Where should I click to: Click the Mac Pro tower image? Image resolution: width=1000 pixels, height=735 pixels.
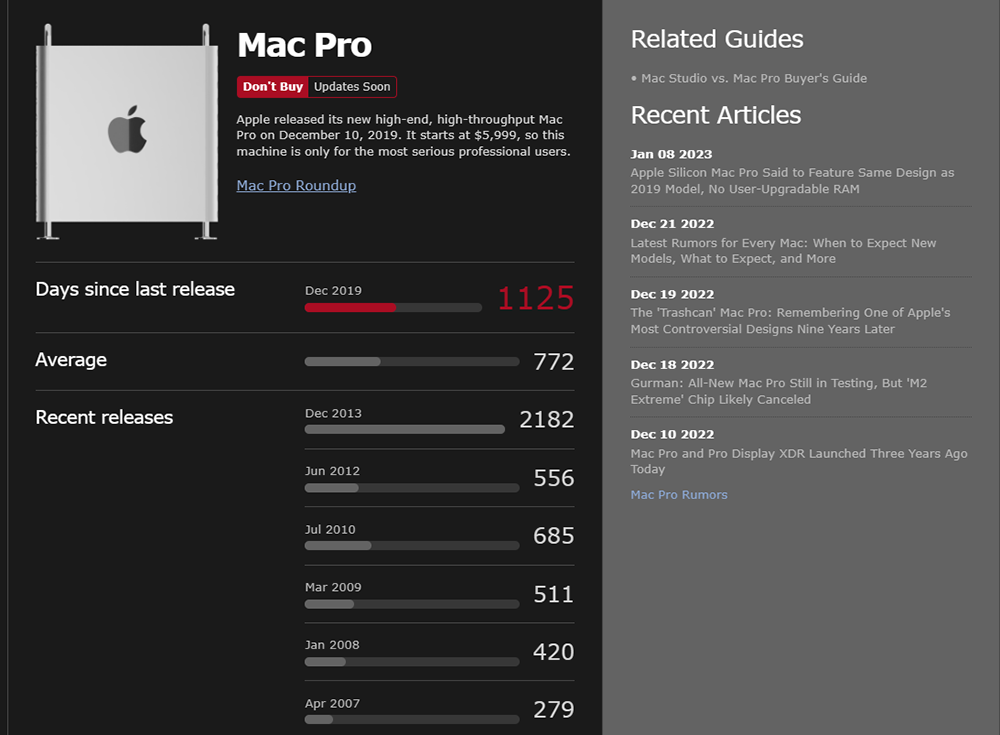point(127,132)
